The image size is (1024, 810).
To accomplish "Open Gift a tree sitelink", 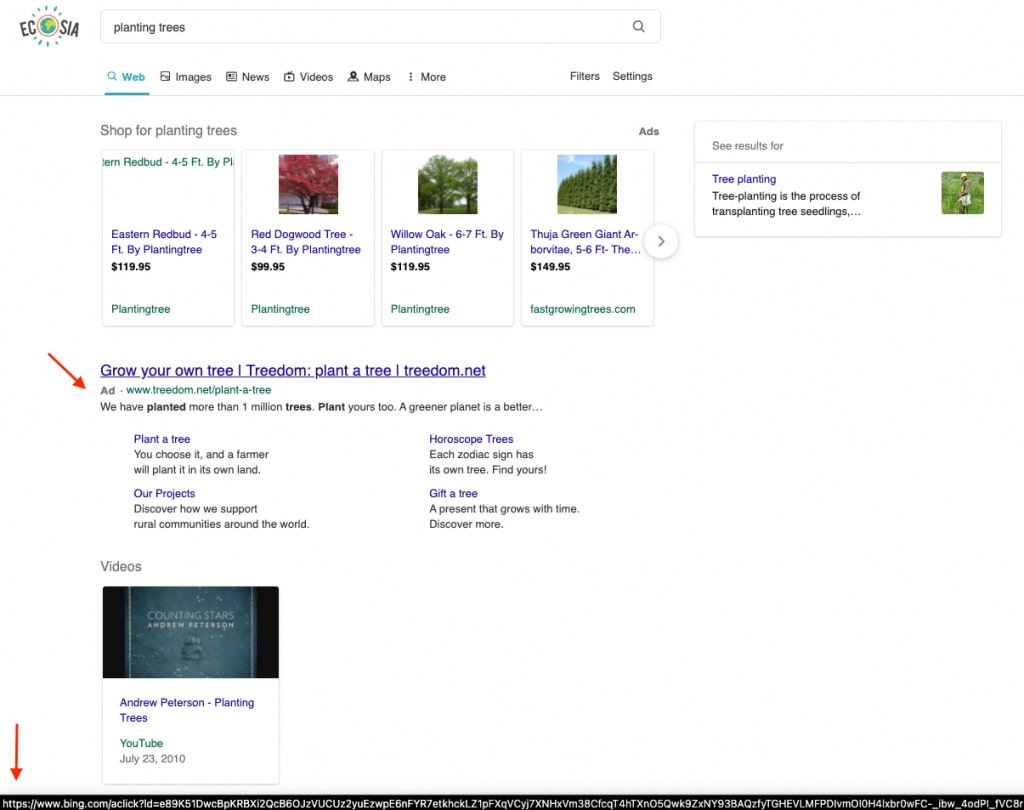I will (453, 493).
